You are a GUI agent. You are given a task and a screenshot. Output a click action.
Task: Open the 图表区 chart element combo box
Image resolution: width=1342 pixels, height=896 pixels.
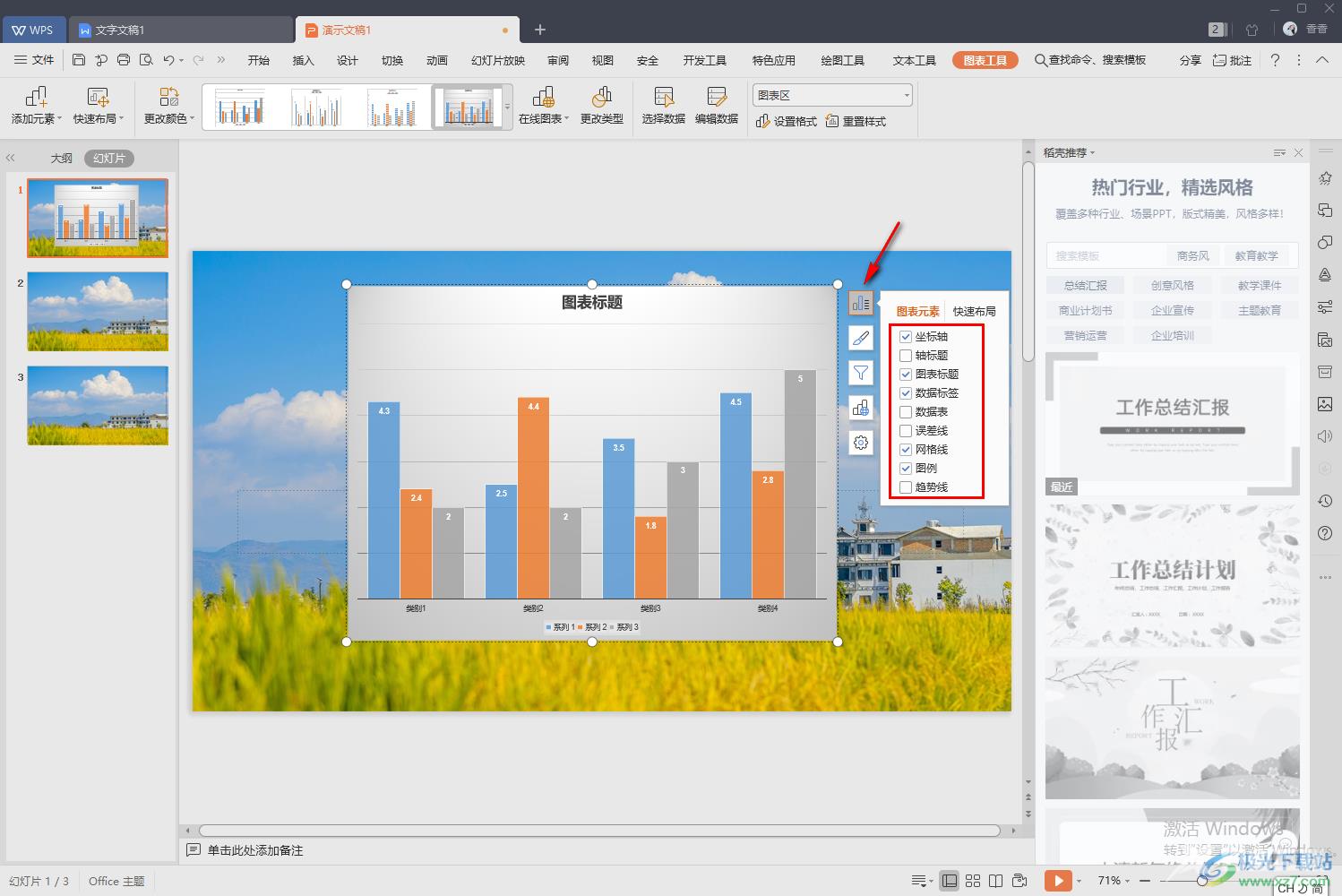point(832,95)
